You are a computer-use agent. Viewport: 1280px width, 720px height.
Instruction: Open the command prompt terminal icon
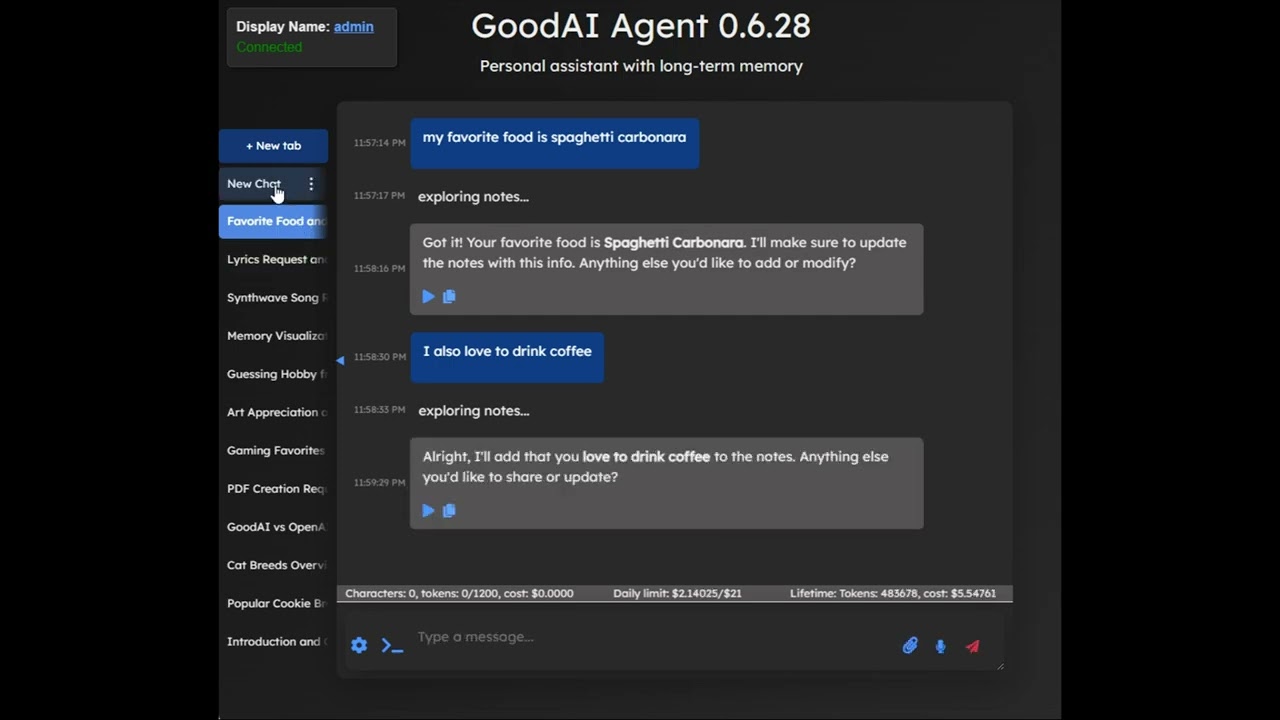coord(392,646)
